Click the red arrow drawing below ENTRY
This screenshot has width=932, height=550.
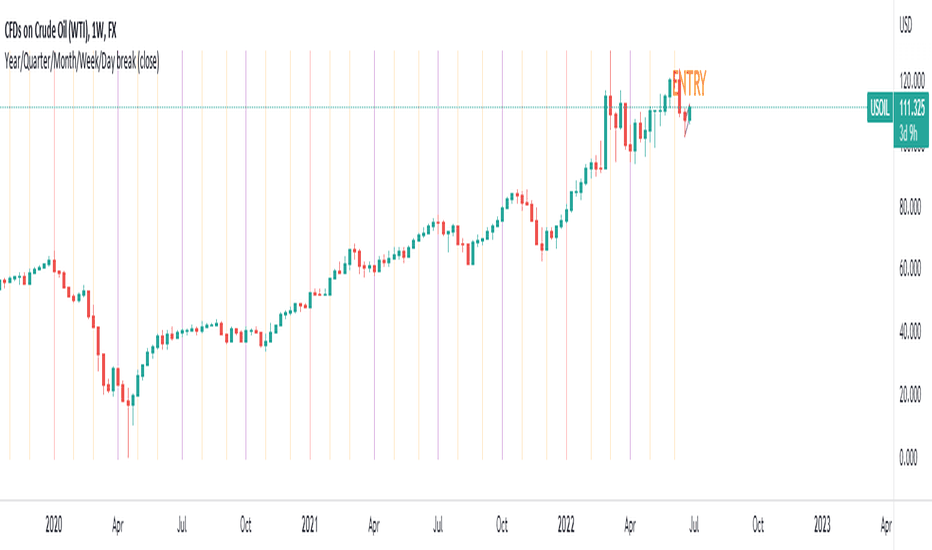point(688,121)
